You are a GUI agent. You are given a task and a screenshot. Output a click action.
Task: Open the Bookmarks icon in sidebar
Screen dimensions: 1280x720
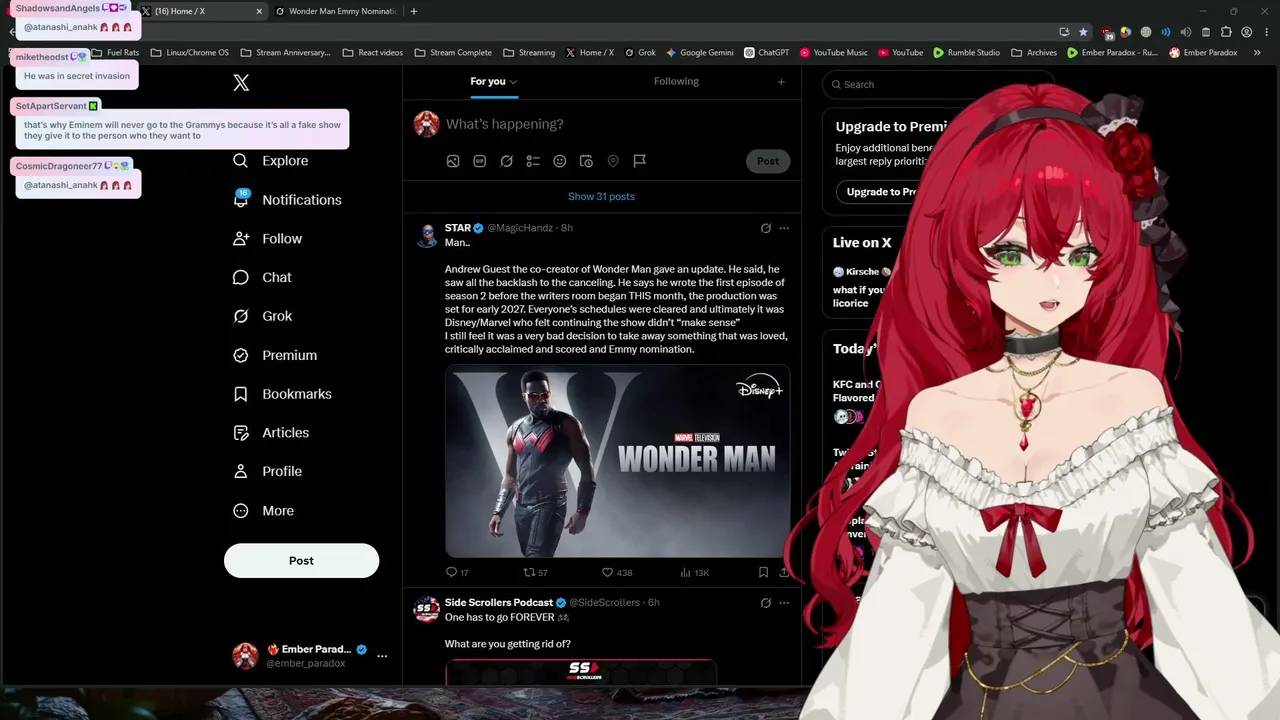click(241, 394)
